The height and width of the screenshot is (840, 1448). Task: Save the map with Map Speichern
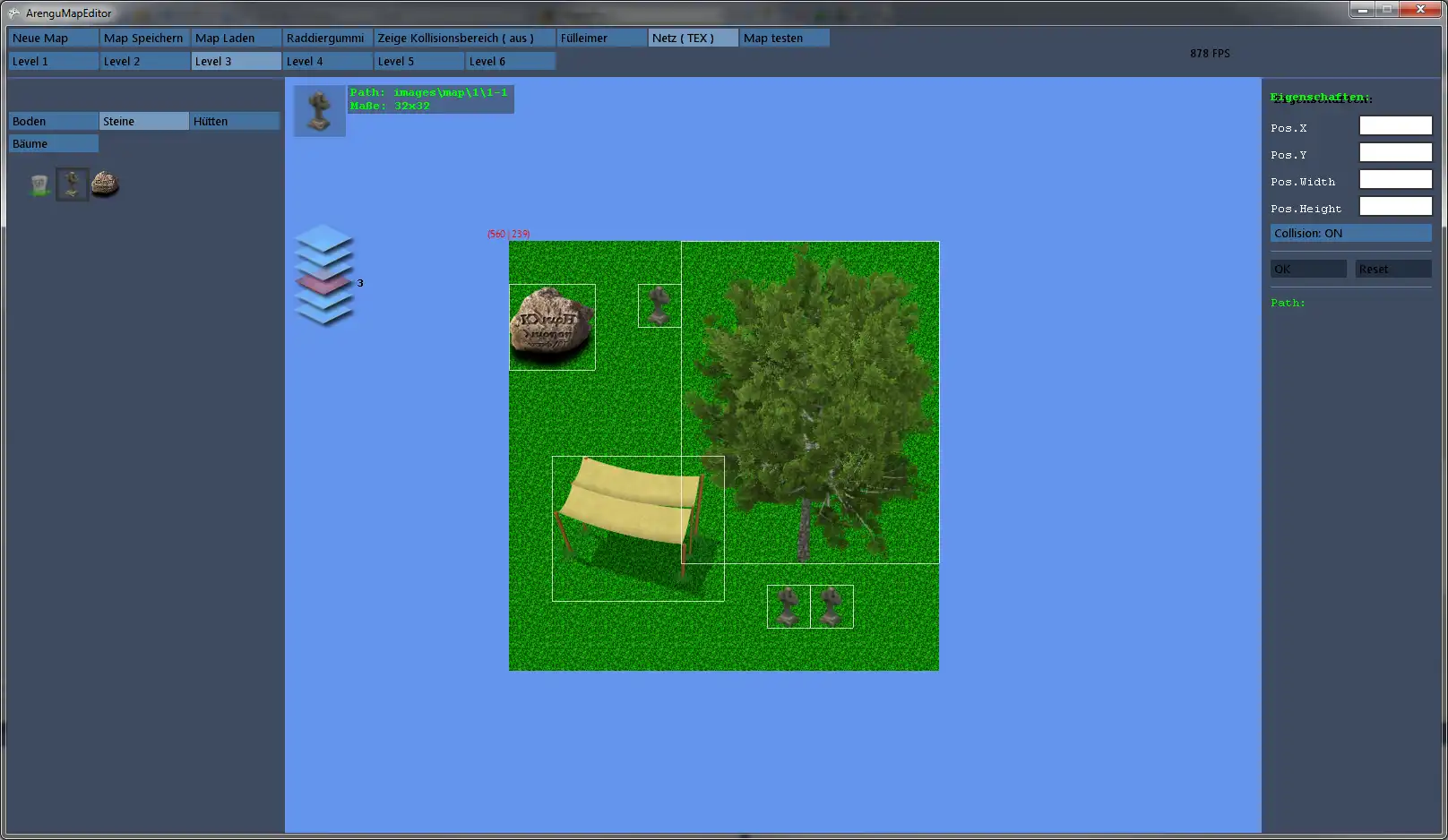pos(145,38)
